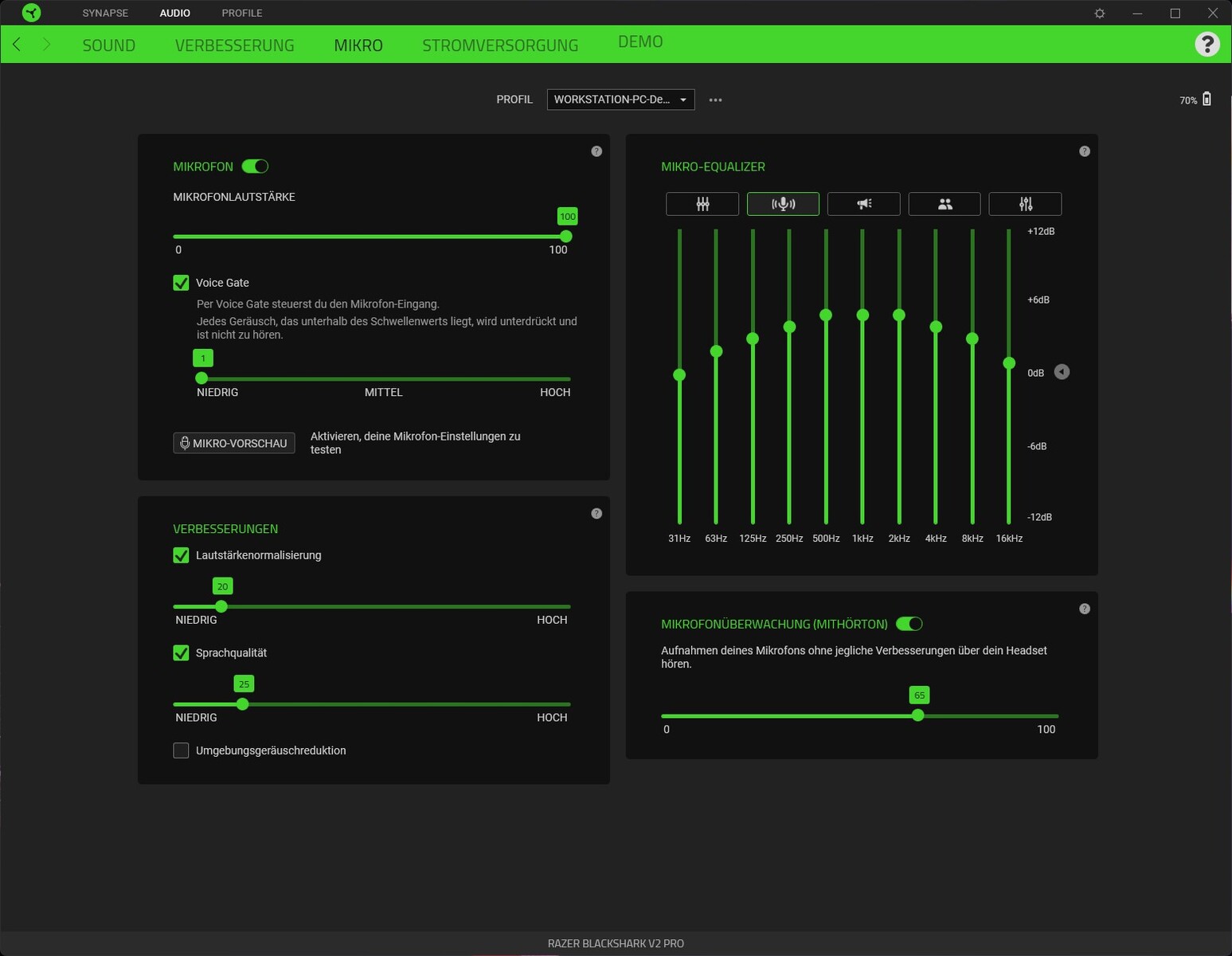The width and height of the screenshot is (1232, 956).
Task: Disable Mikrofonüberwachung (Mithören) toggle
Action: (909, 624)
